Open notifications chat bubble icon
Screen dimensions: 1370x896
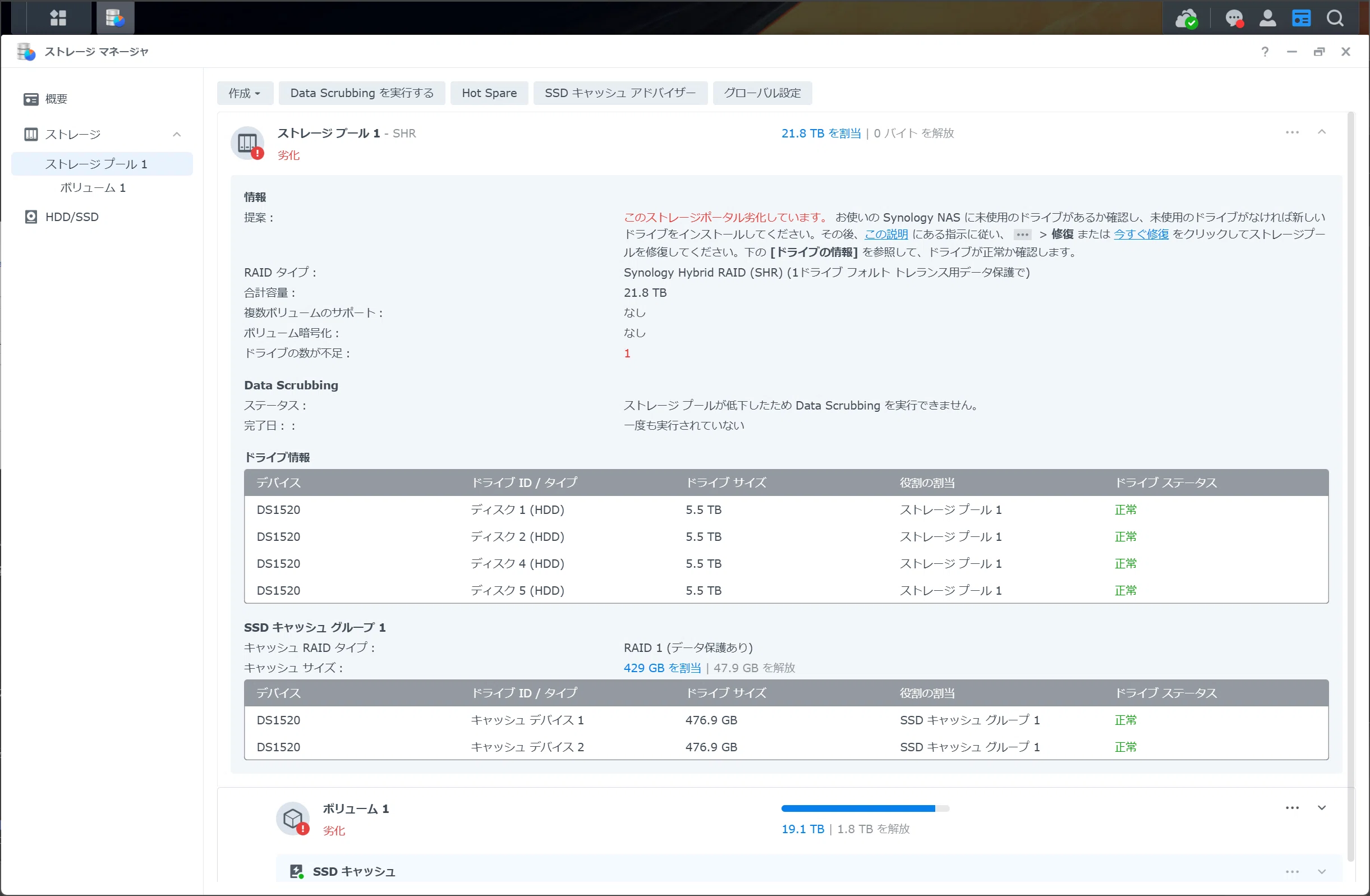pos(1234,19)
